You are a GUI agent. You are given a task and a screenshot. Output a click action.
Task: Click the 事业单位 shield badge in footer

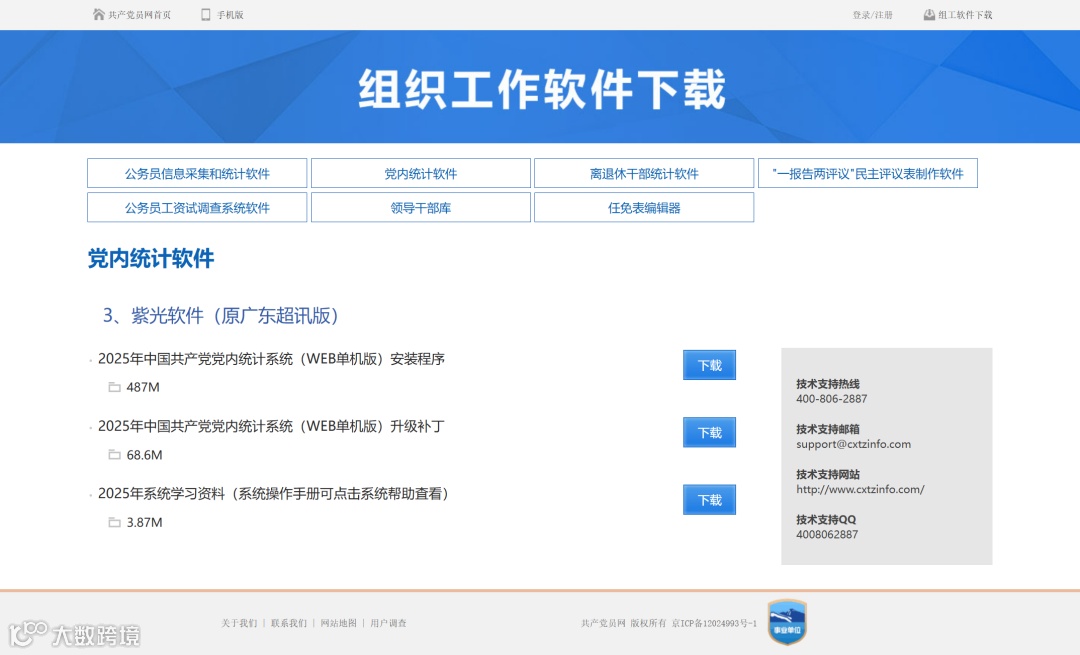tap(787, 622)
